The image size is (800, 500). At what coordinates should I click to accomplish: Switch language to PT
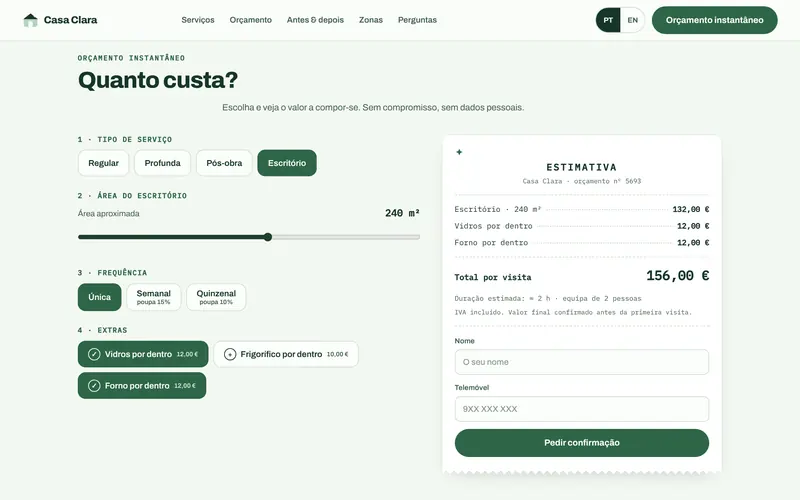pos(608,20)
